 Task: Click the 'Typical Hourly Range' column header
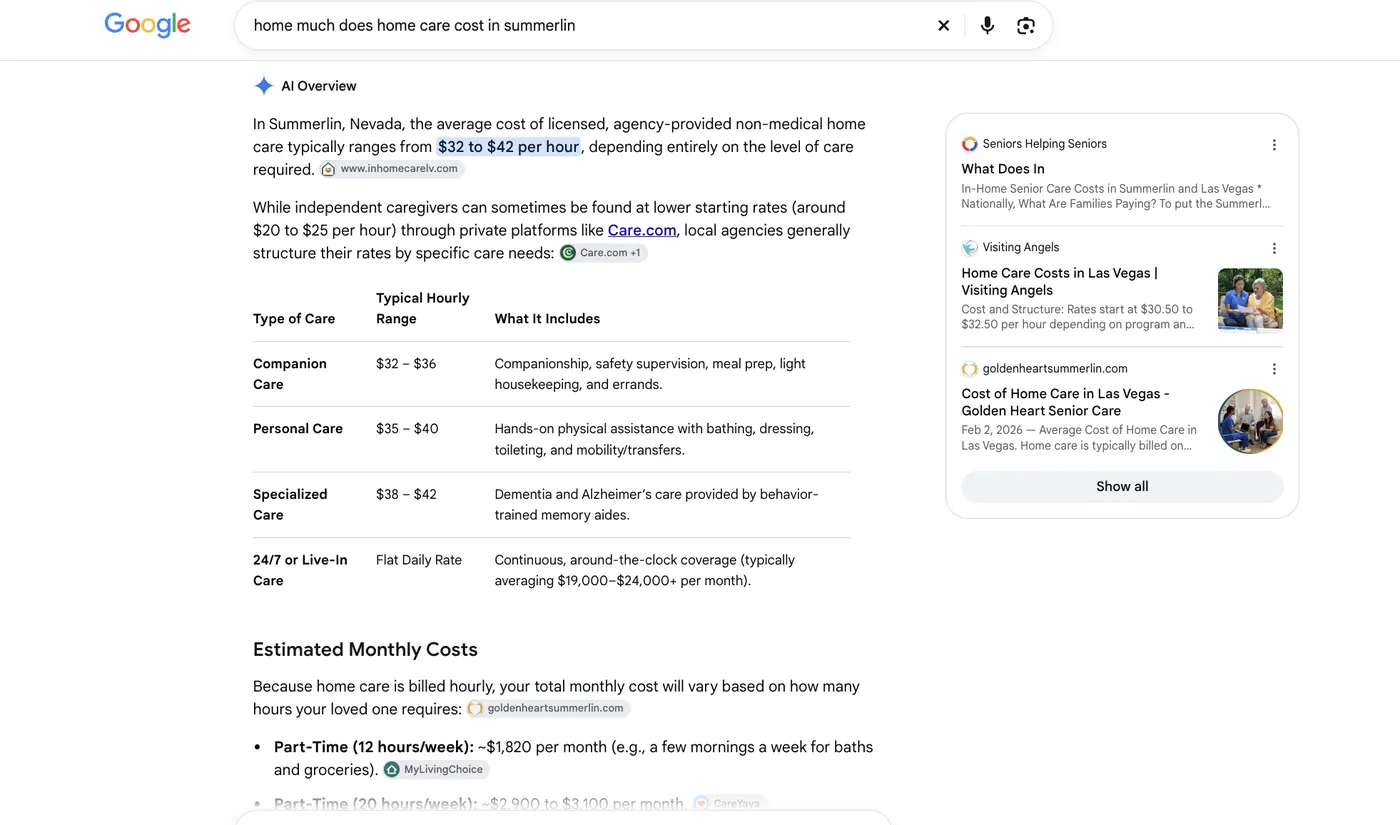click(422, 308)
